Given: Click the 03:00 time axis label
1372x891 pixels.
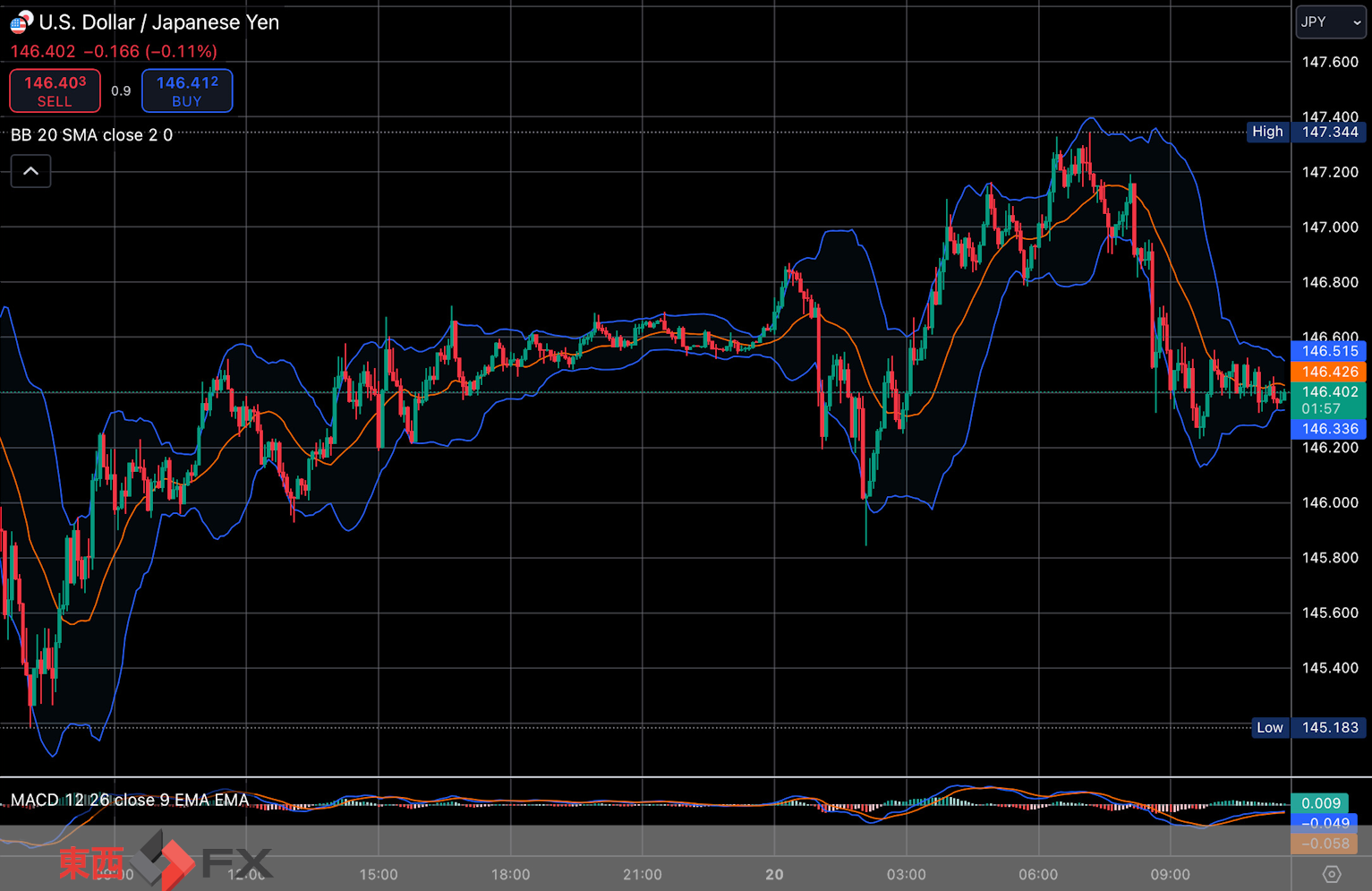Looking at the screenshot, I should click(x=907, y=874).
